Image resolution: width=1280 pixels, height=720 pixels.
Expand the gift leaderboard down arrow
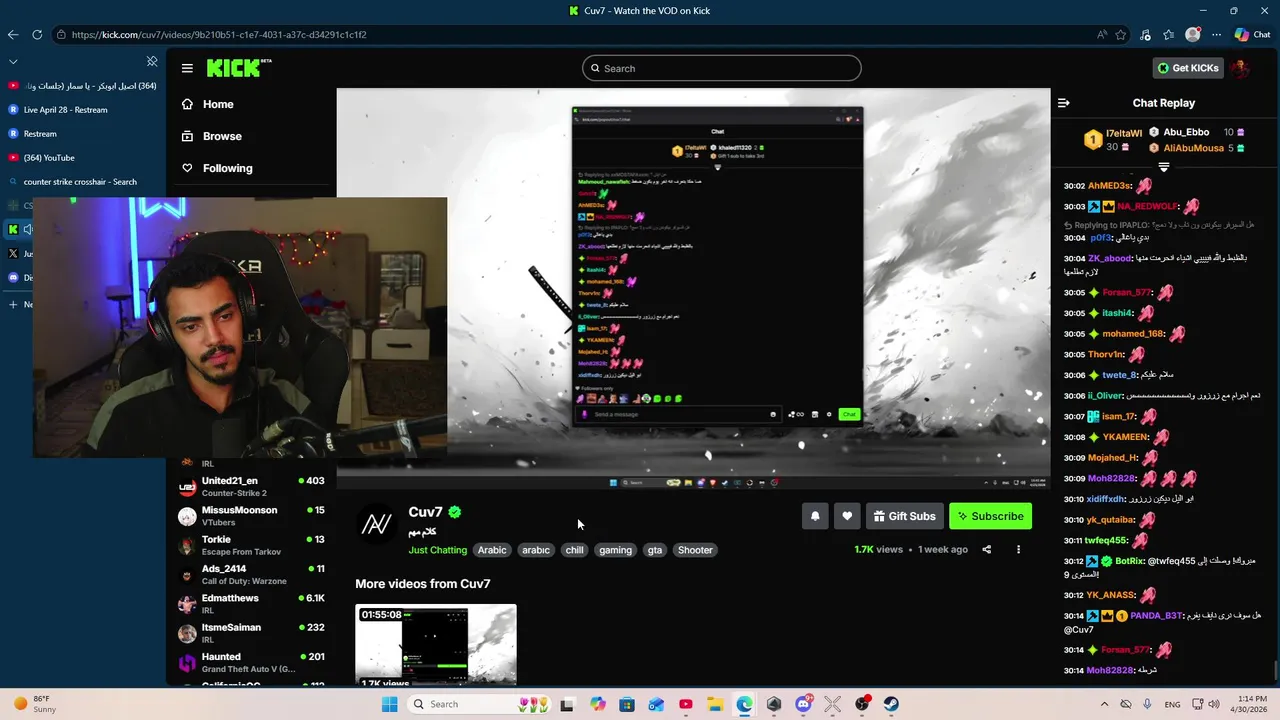[x=1164, y=166]
